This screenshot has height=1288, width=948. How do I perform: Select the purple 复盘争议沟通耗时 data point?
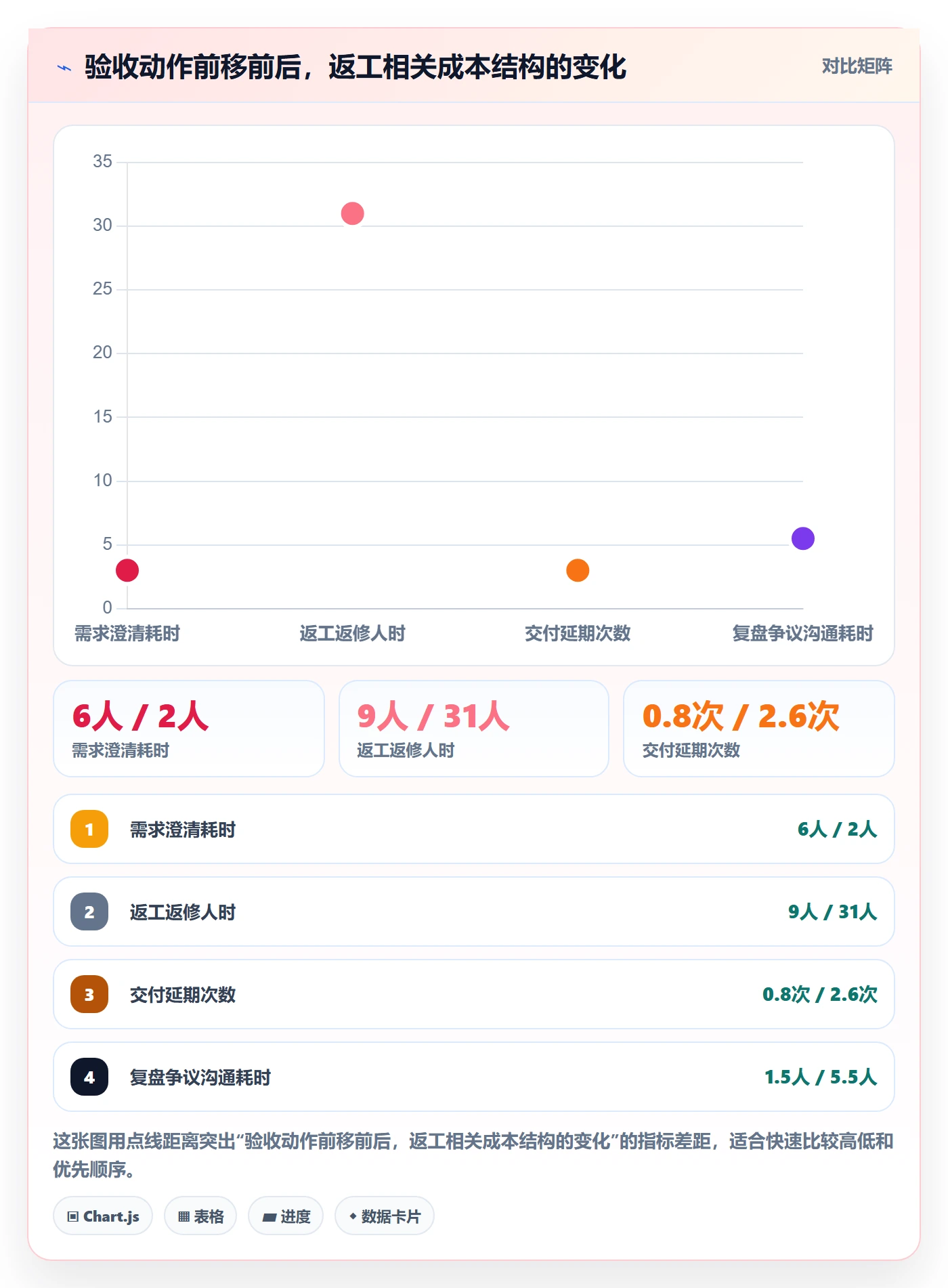click(x=802, y=538)
